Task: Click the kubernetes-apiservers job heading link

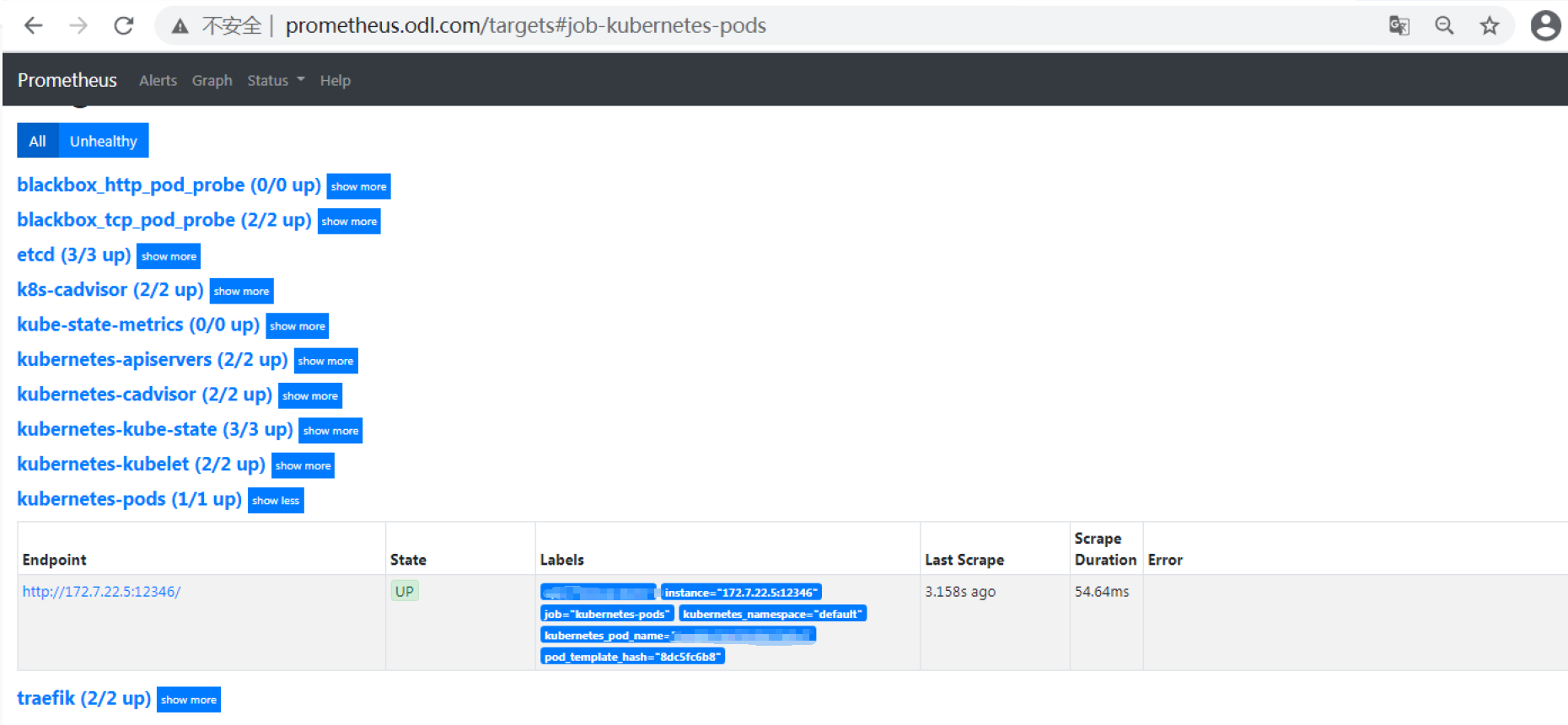Action: (153, 360)
